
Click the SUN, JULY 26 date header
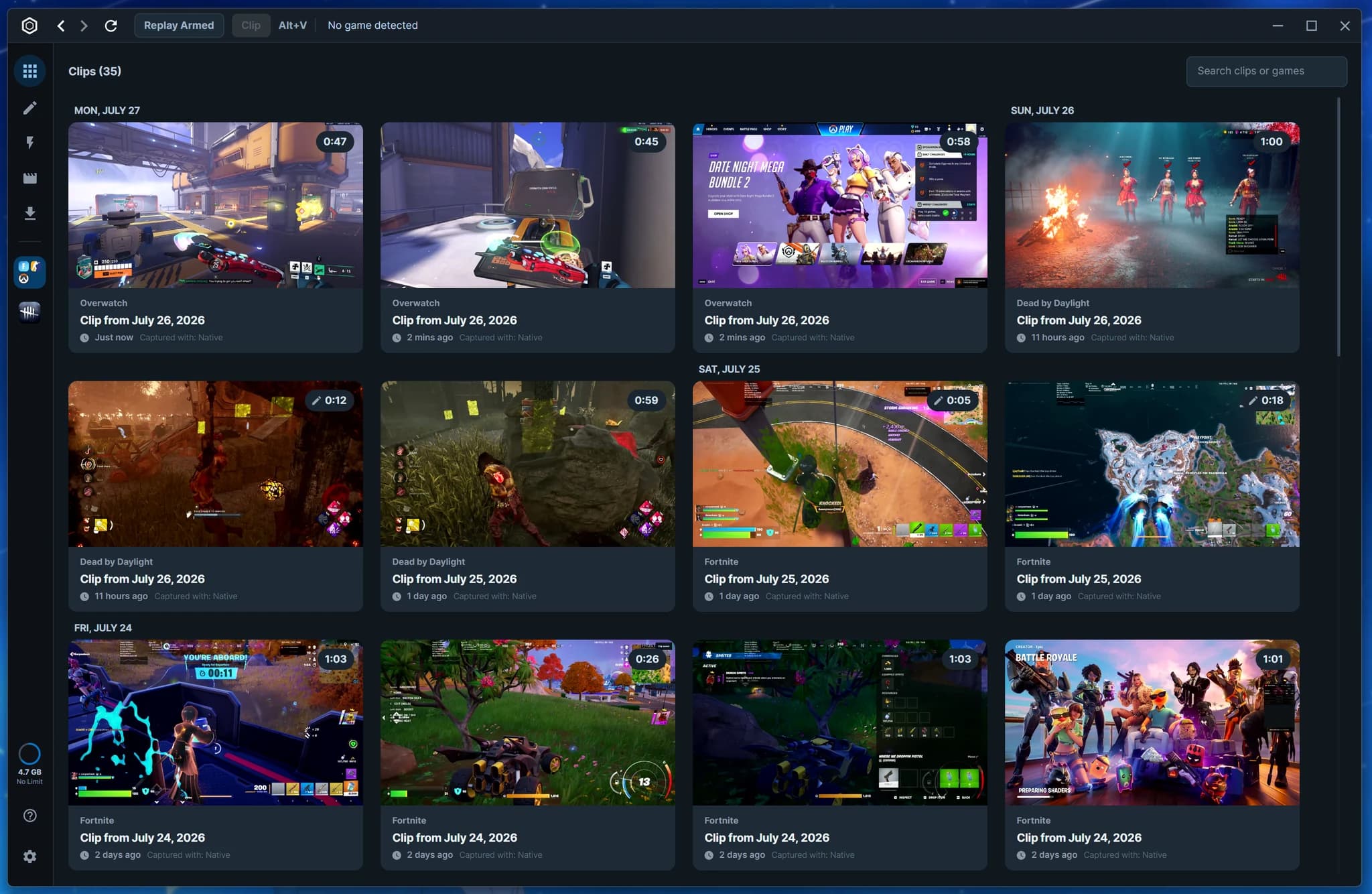click(1042, 111)
